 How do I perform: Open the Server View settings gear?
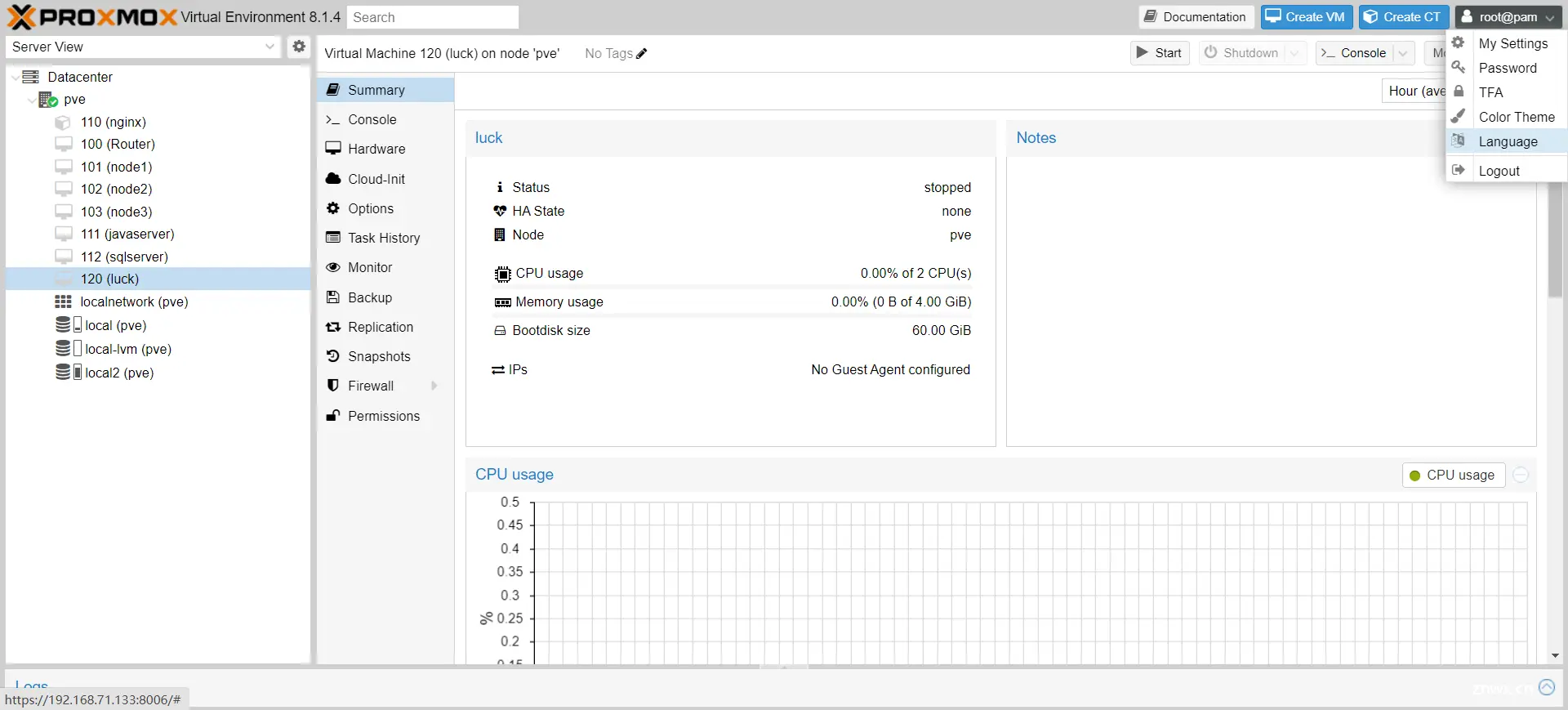[x=299, y=47]
